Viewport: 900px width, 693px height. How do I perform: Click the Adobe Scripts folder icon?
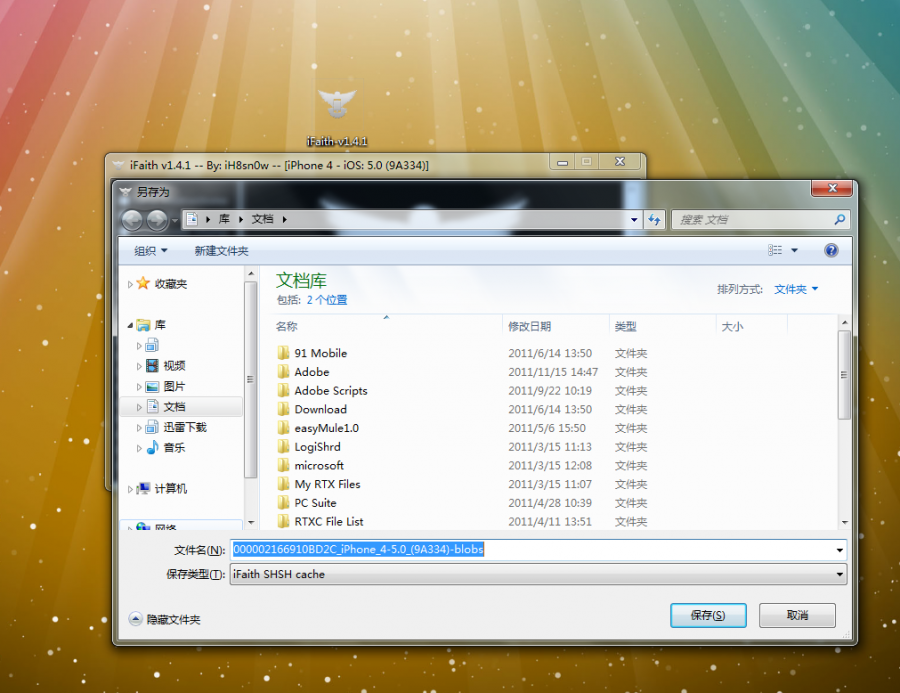pos(283,390)
